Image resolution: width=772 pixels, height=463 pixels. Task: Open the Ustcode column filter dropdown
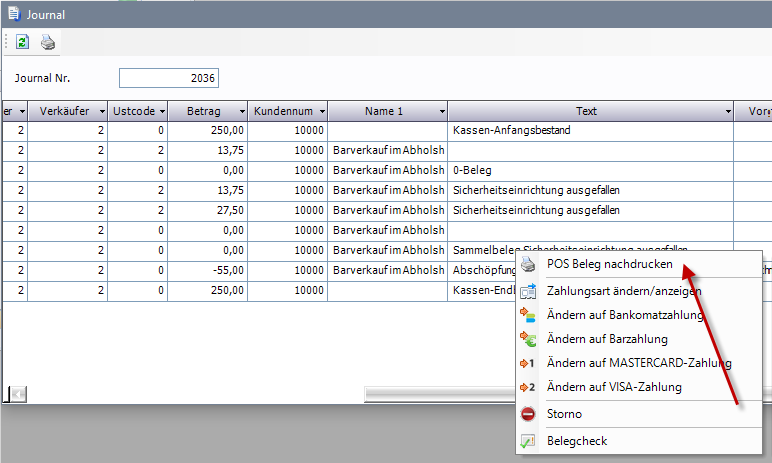(160, 111)
